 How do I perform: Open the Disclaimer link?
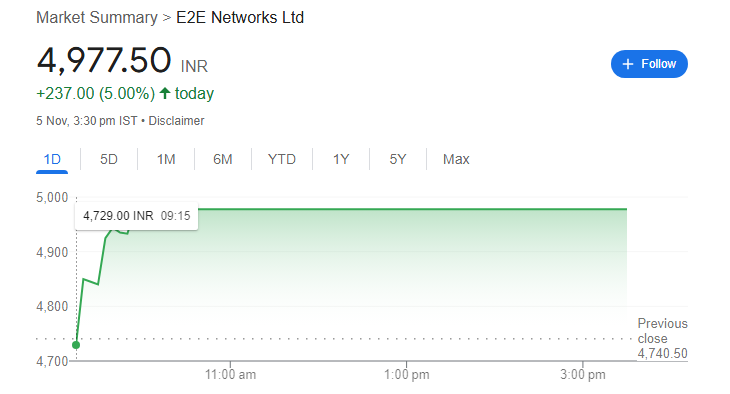[176, 121]
